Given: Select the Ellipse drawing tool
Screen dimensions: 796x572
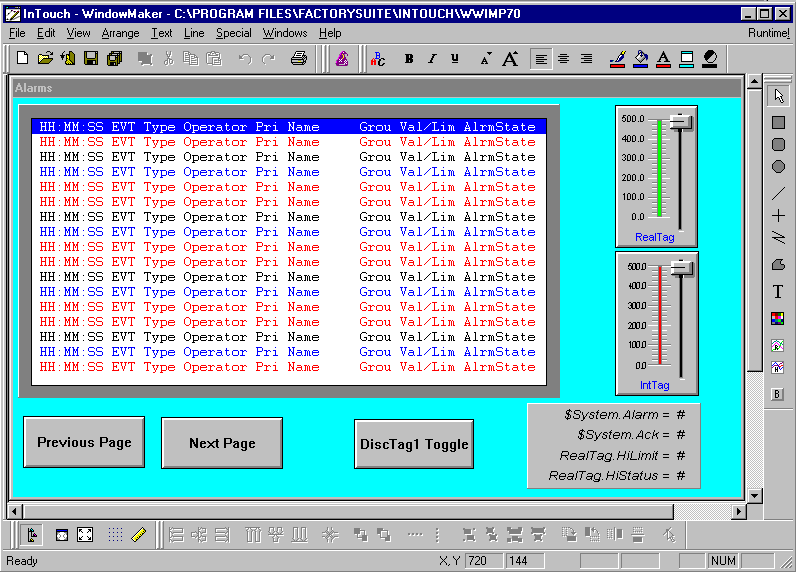Looking at the screenshot, I should tap(778, 166).
